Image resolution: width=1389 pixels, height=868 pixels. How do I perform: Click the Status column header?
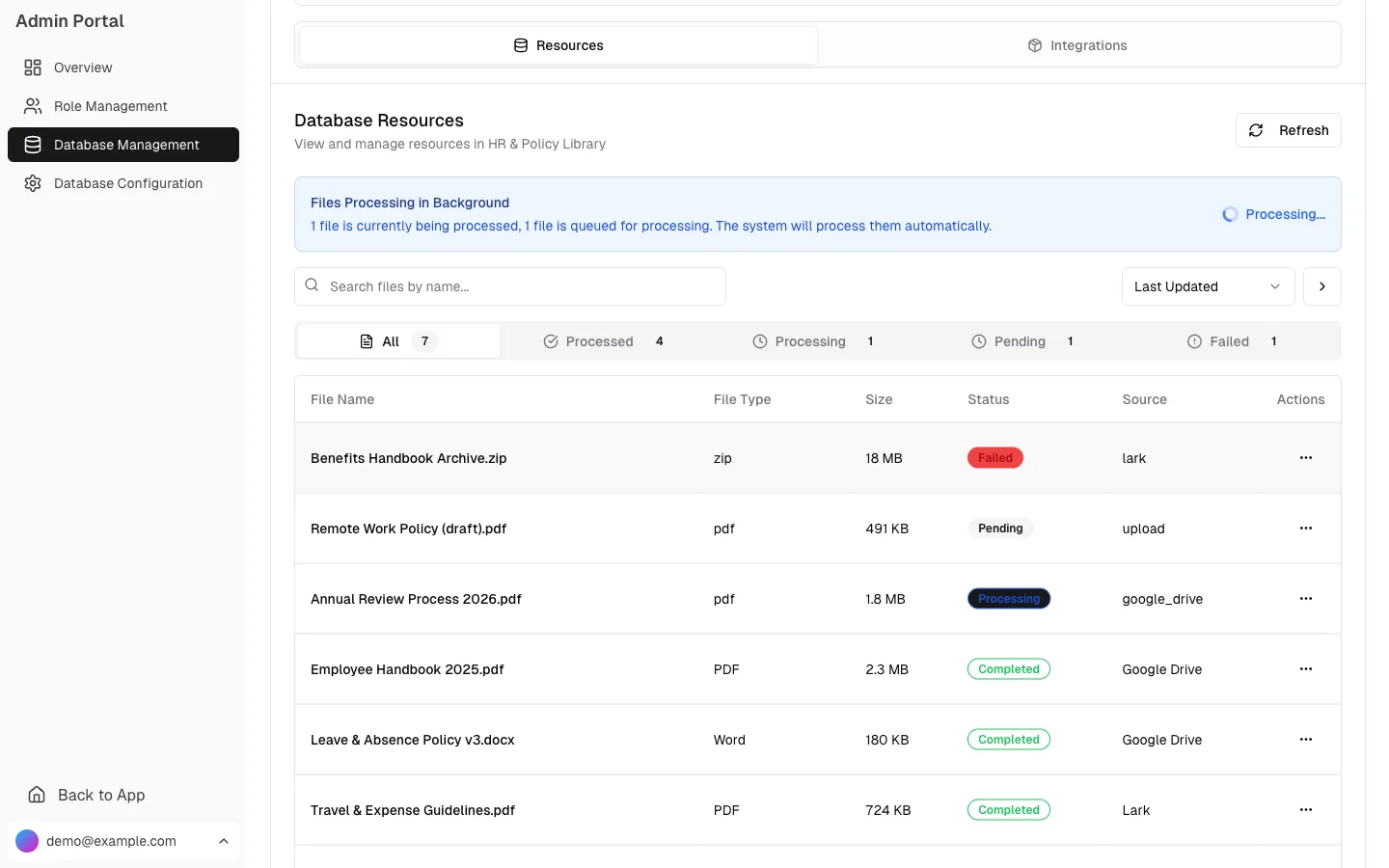pyautogui.click(x=989, y=399)
